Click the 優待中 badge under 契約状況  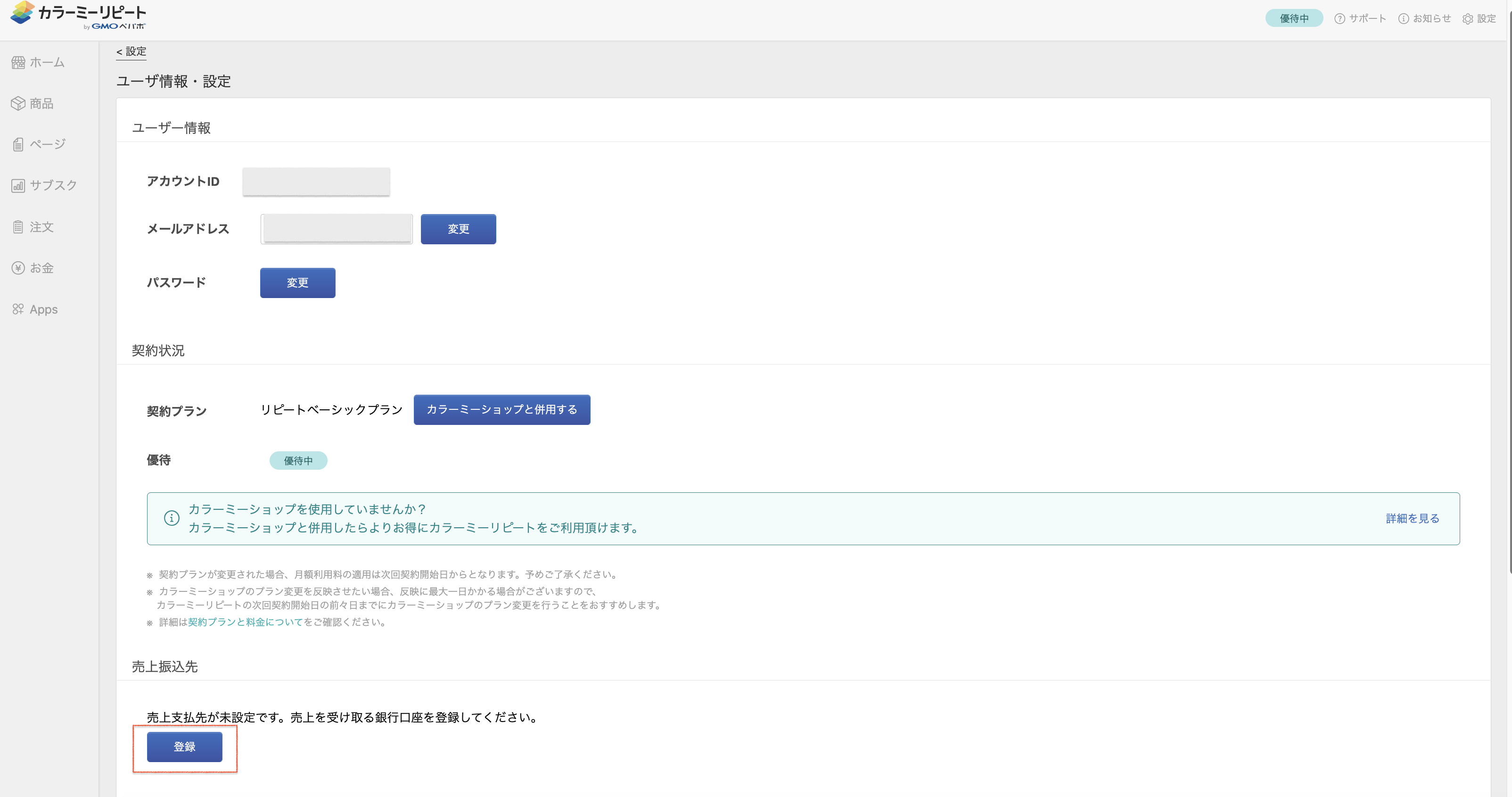[298, 460]
